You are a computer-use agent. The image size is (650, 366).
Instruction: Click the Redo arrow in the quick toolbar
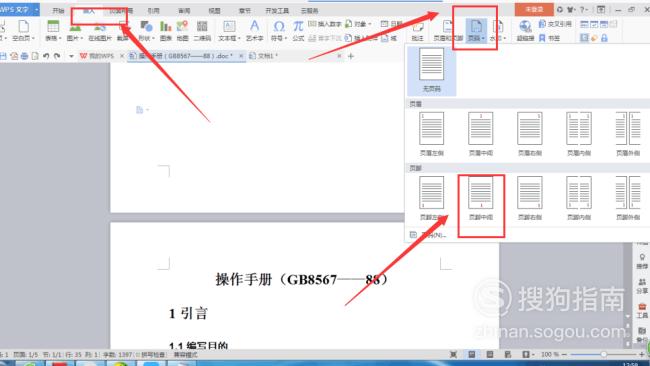[x=57, y=56]
